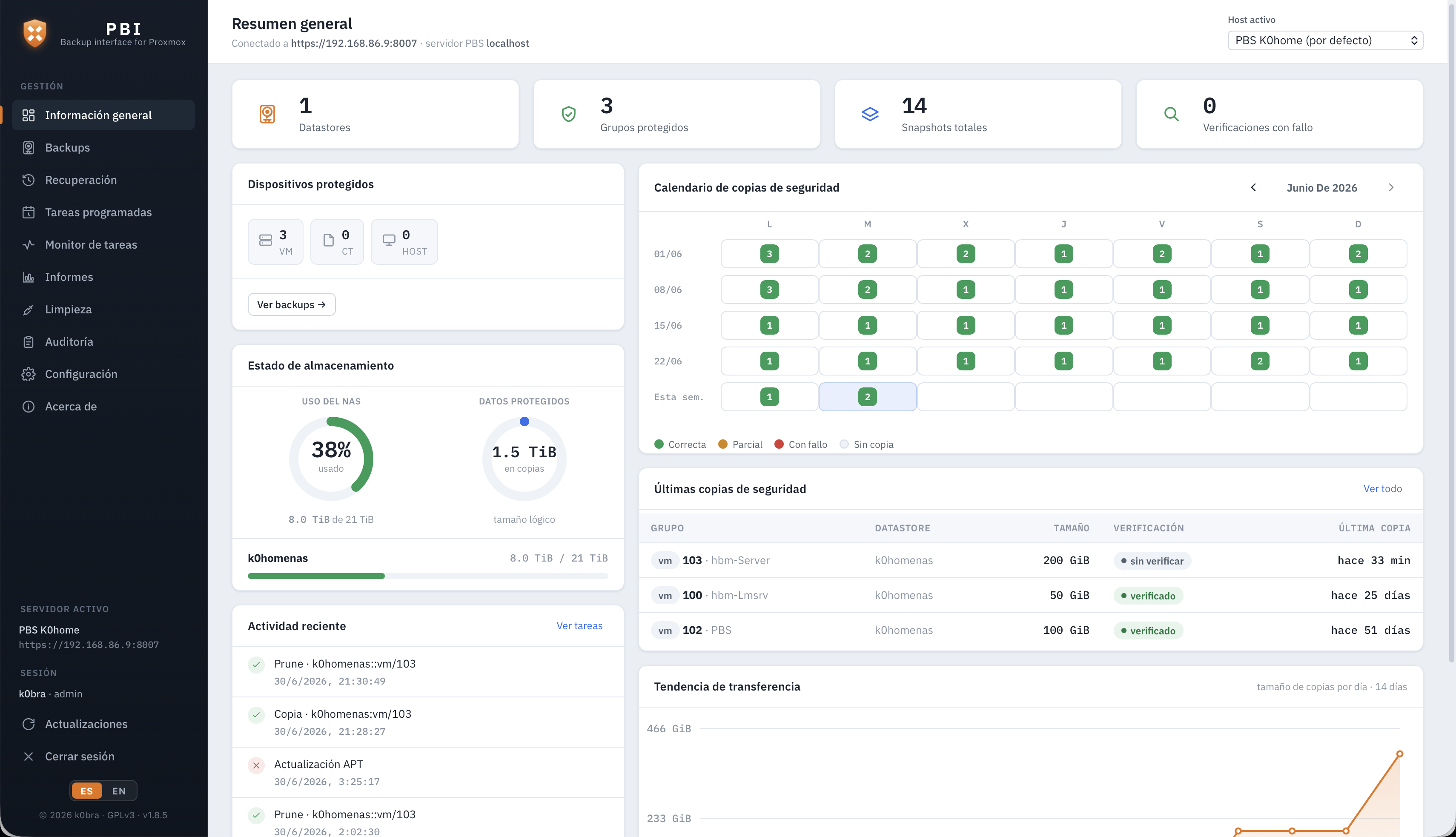Open the Ver tareas link
The image size is (1456, 837).
click(x=579, y=626)
